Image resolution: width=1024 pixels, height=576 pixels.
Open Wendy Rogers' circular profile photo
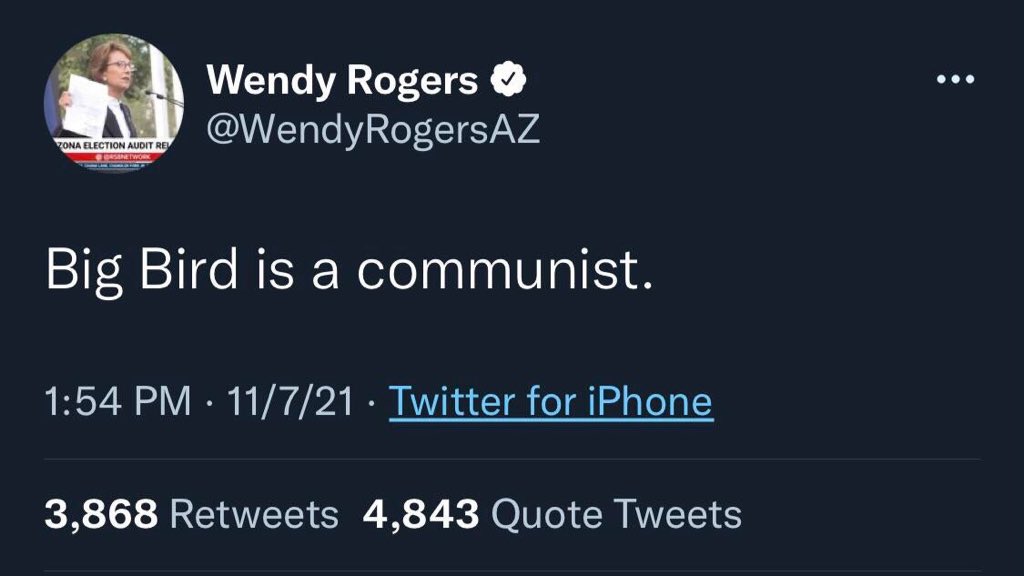tap(114, 103)
